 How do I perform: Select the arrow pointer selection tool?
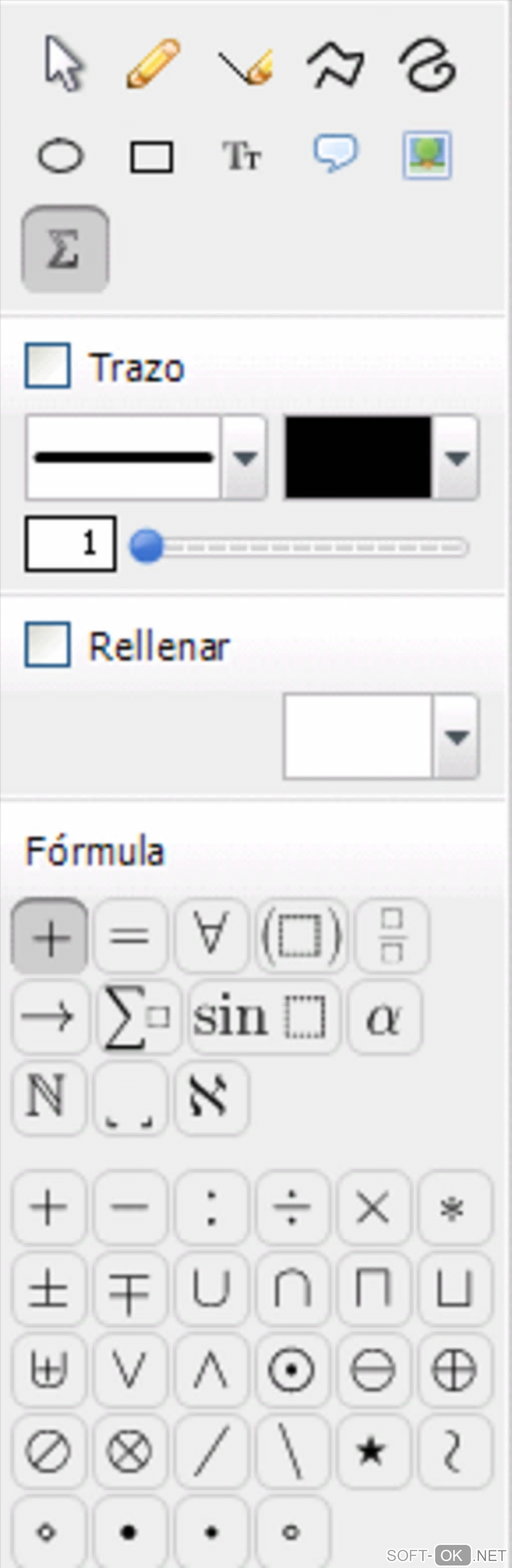click(x=63, y=64)
